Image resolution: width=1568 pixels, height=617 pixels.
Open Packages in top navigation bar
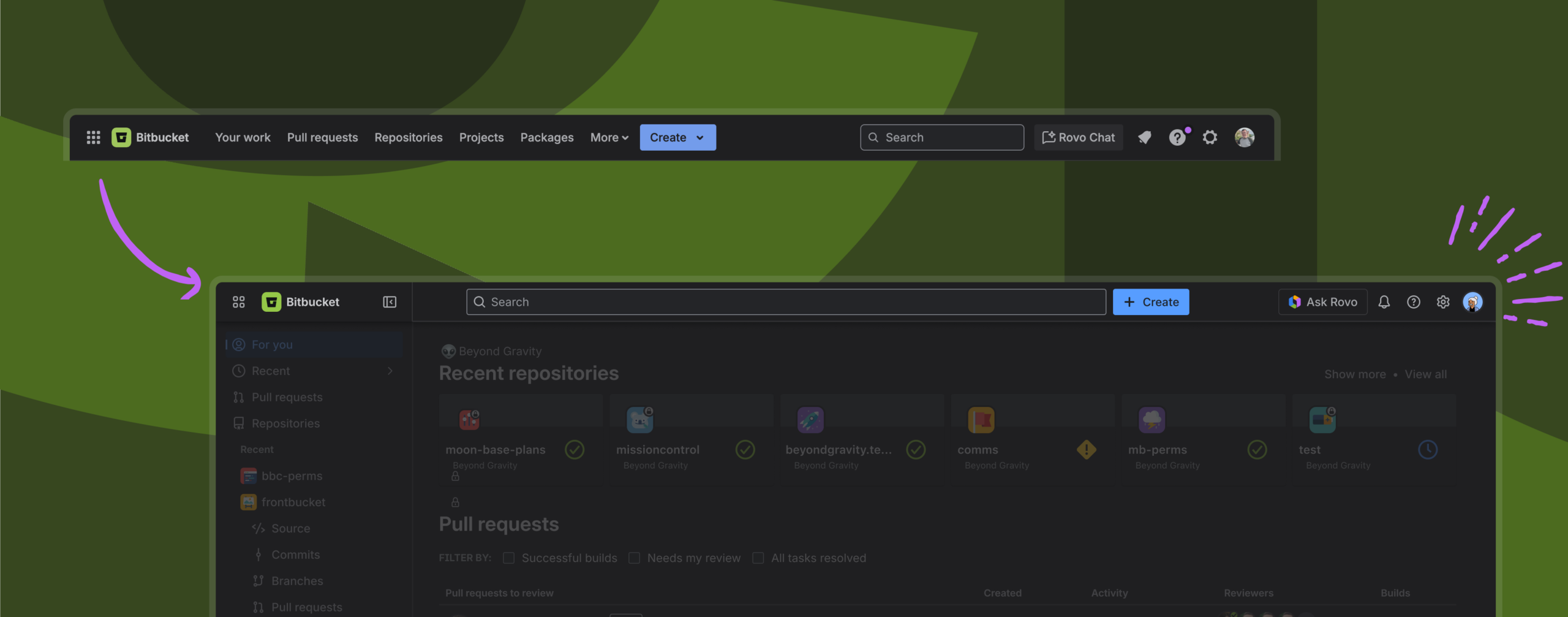coord(547,137)
